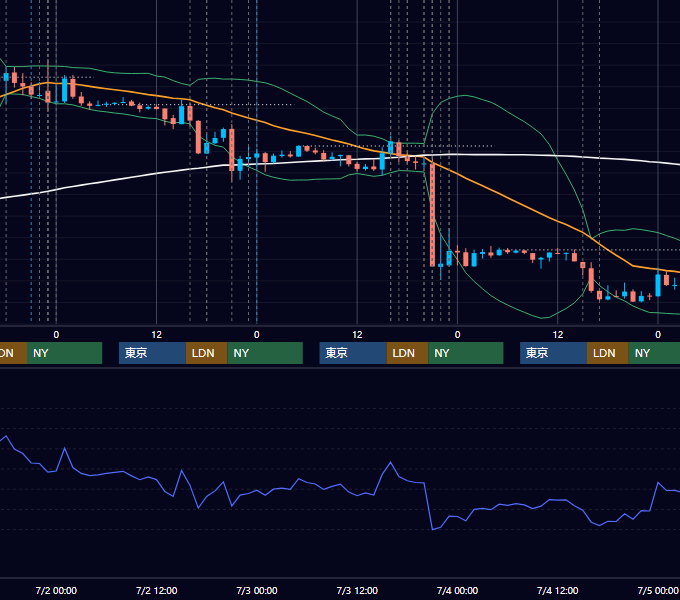The width and height of the screenshot is (680, 600).
Task: Select 東京 session block under the 7/3 12:00 gridline
Action: tap(353, 353)
